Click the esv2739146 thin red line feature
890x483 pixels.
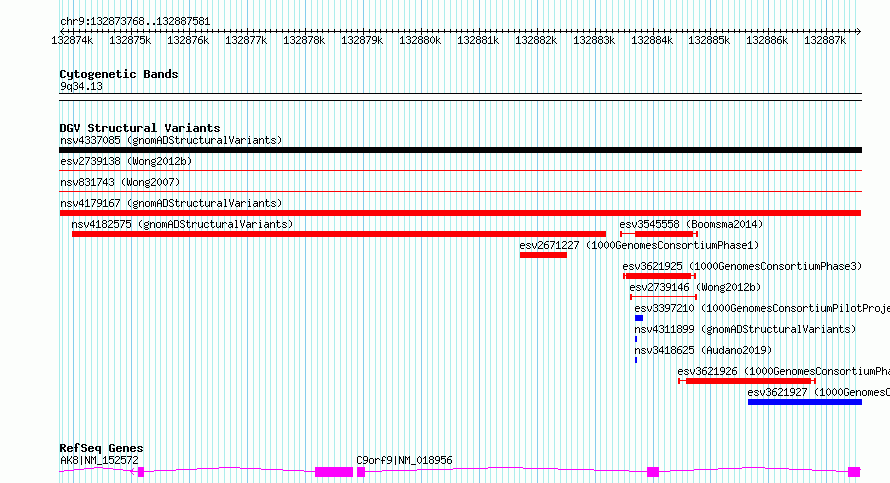coord(664,297)
